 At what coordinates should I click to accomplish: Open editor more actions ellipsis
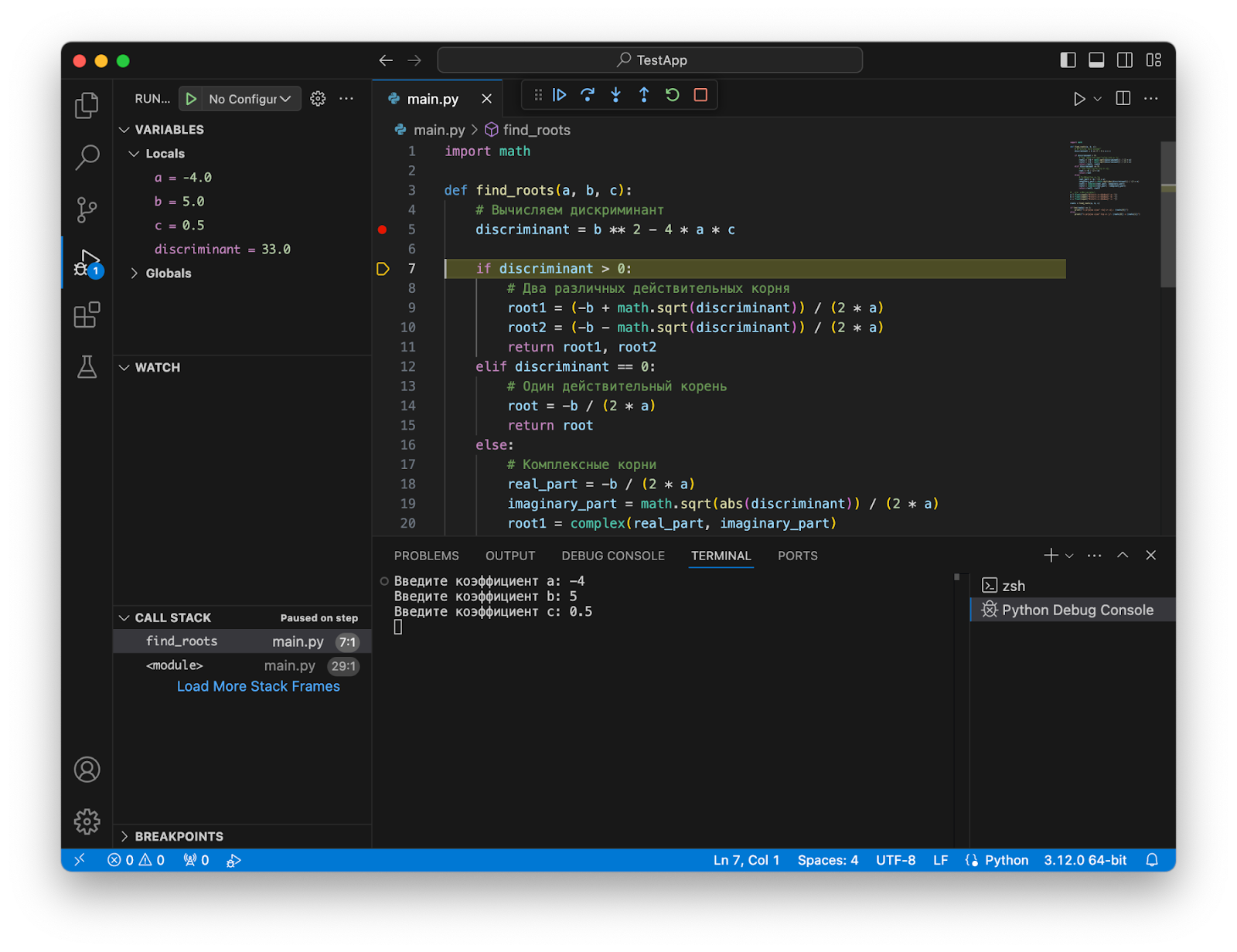tap(1151, 99)
